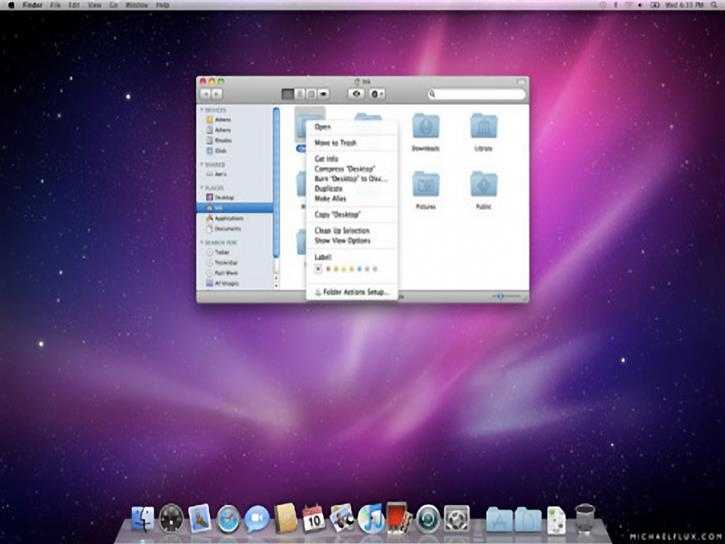Open the Apple menu
This screenshot has width=725, height=544.
click(x=11, y=5)
